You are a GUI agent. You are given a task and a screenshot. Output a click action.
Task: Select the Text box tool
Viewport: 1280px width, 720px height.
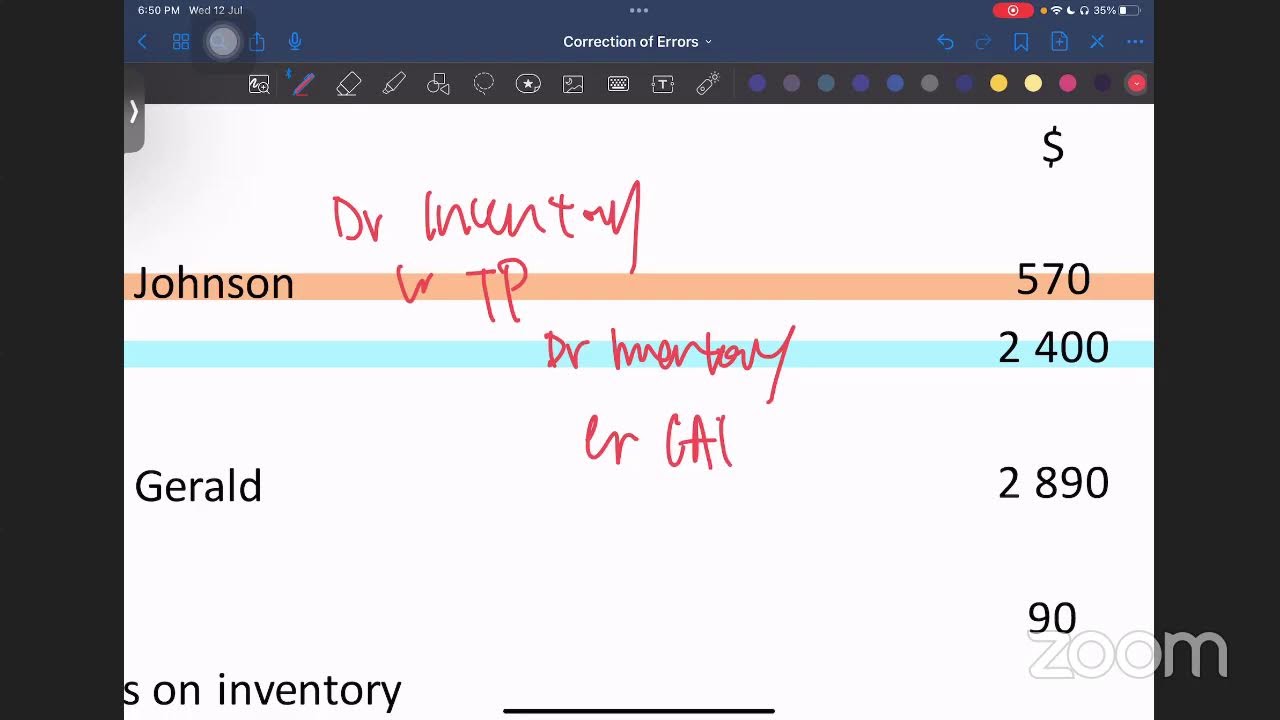pyautogui.click(x=663, y=84)
